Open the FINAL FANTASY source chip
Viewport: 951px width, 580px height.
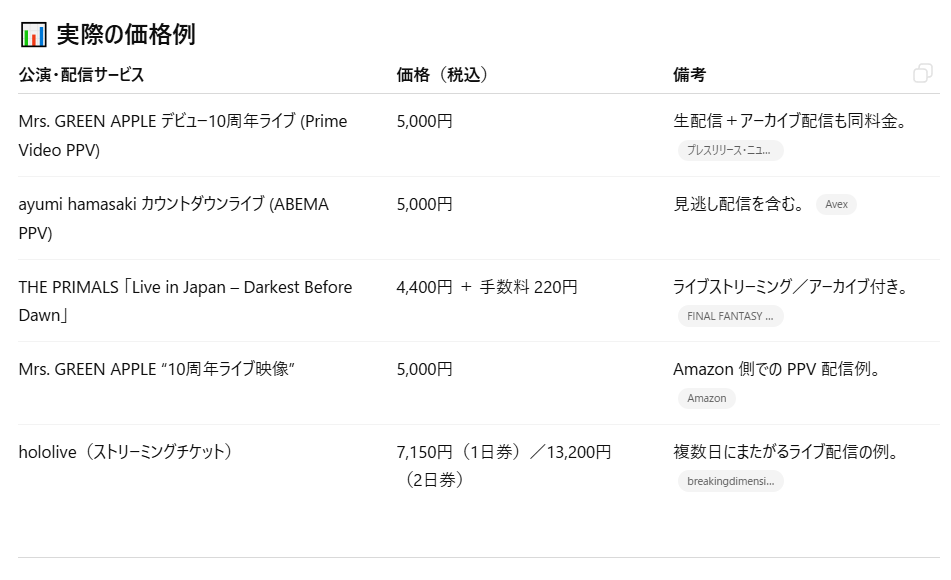click(730, 316)
